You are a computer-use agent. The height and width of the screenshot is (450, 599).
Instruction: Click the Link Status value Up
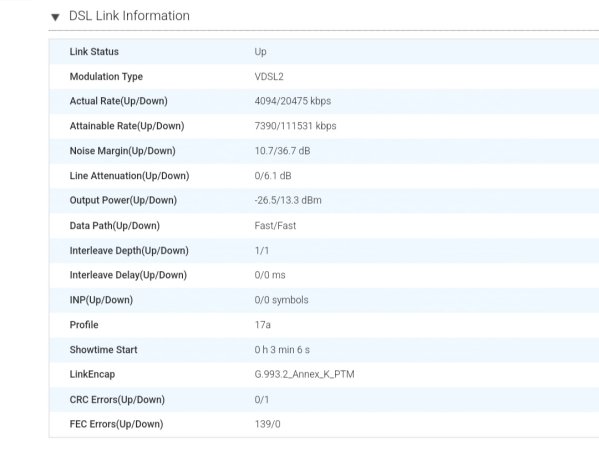[x=261, y=52]
